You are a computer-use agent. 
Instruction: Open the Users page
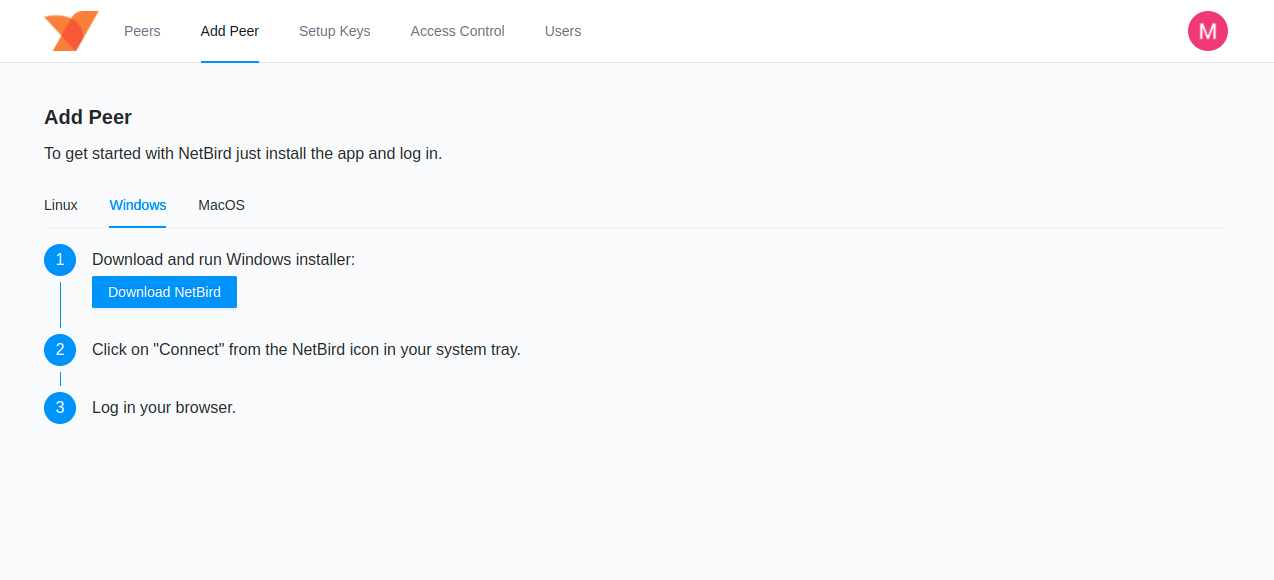(x=563, y=31)
